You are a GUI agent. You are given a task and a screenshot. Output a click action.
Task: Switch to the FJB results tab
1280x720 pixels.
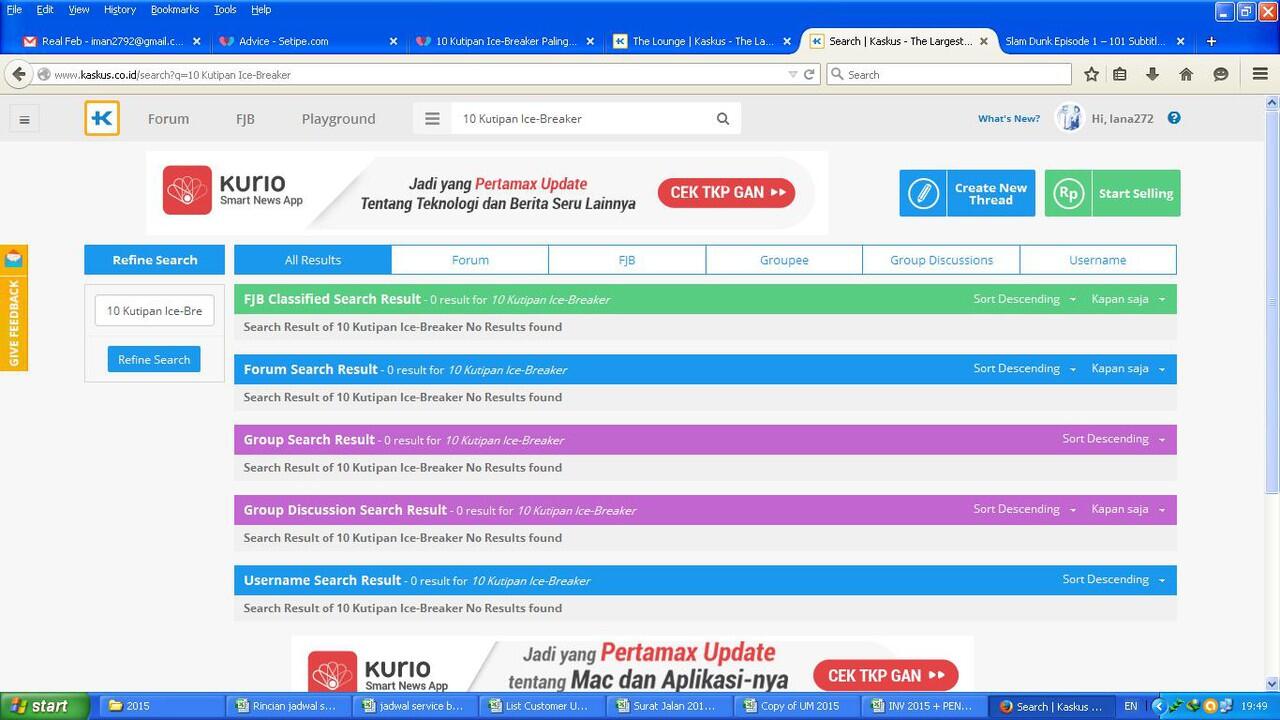click(x=627, y=260)
